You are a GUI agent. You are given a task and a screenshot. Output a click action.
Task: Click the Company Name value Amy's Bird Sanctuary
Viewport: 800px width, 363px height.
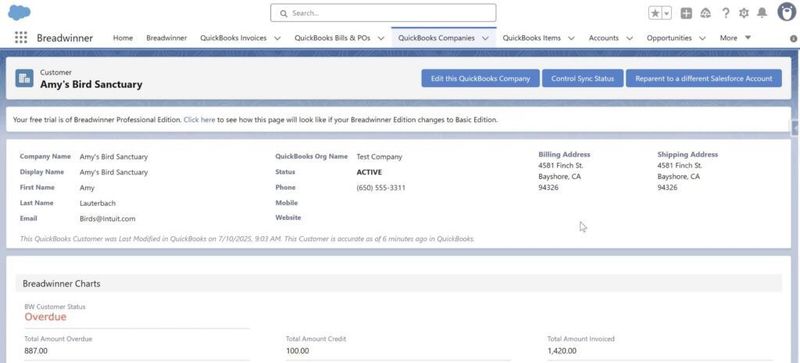point(114,157)
